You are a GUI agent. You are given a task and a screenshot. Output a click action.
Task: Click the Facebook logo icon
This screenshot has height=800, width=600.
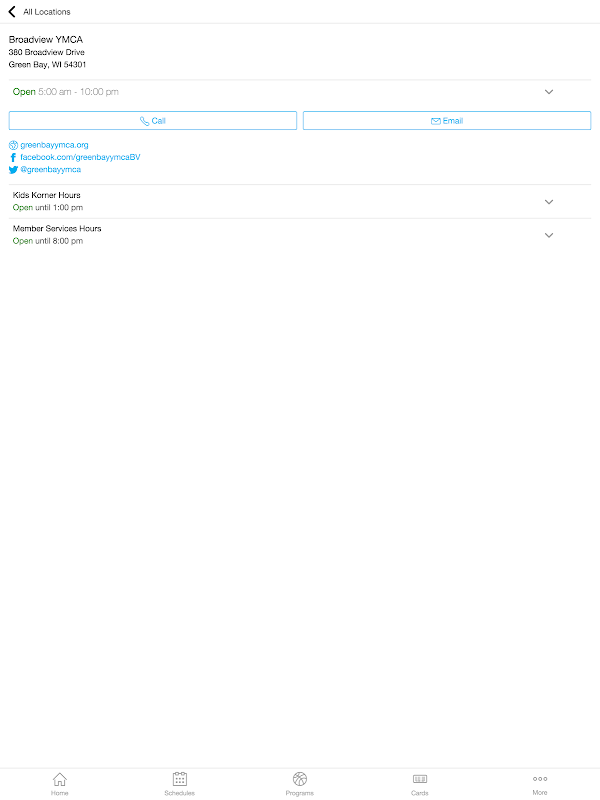click(x=13, y=158)
